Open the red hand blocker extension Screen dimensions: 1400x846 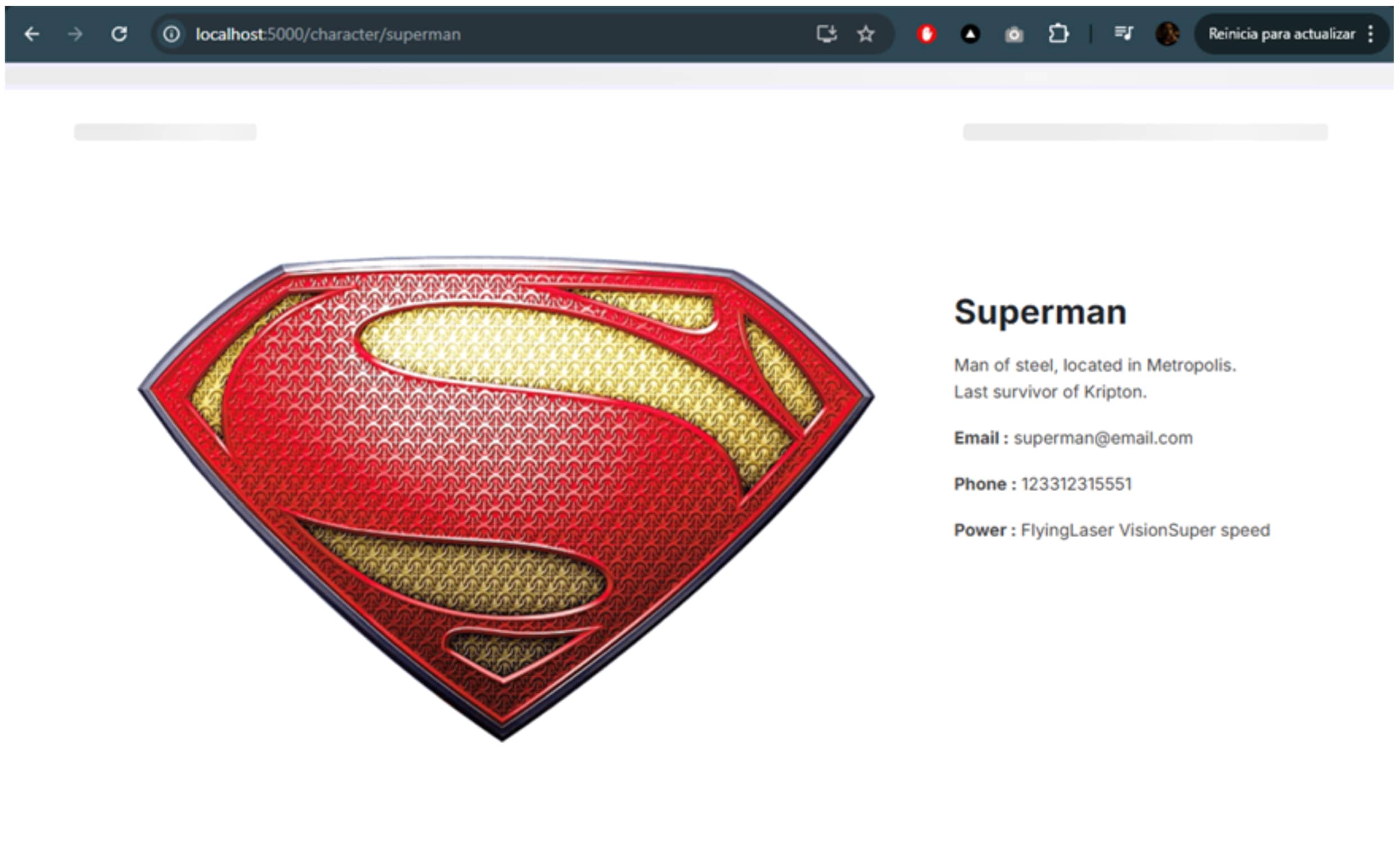926,35
